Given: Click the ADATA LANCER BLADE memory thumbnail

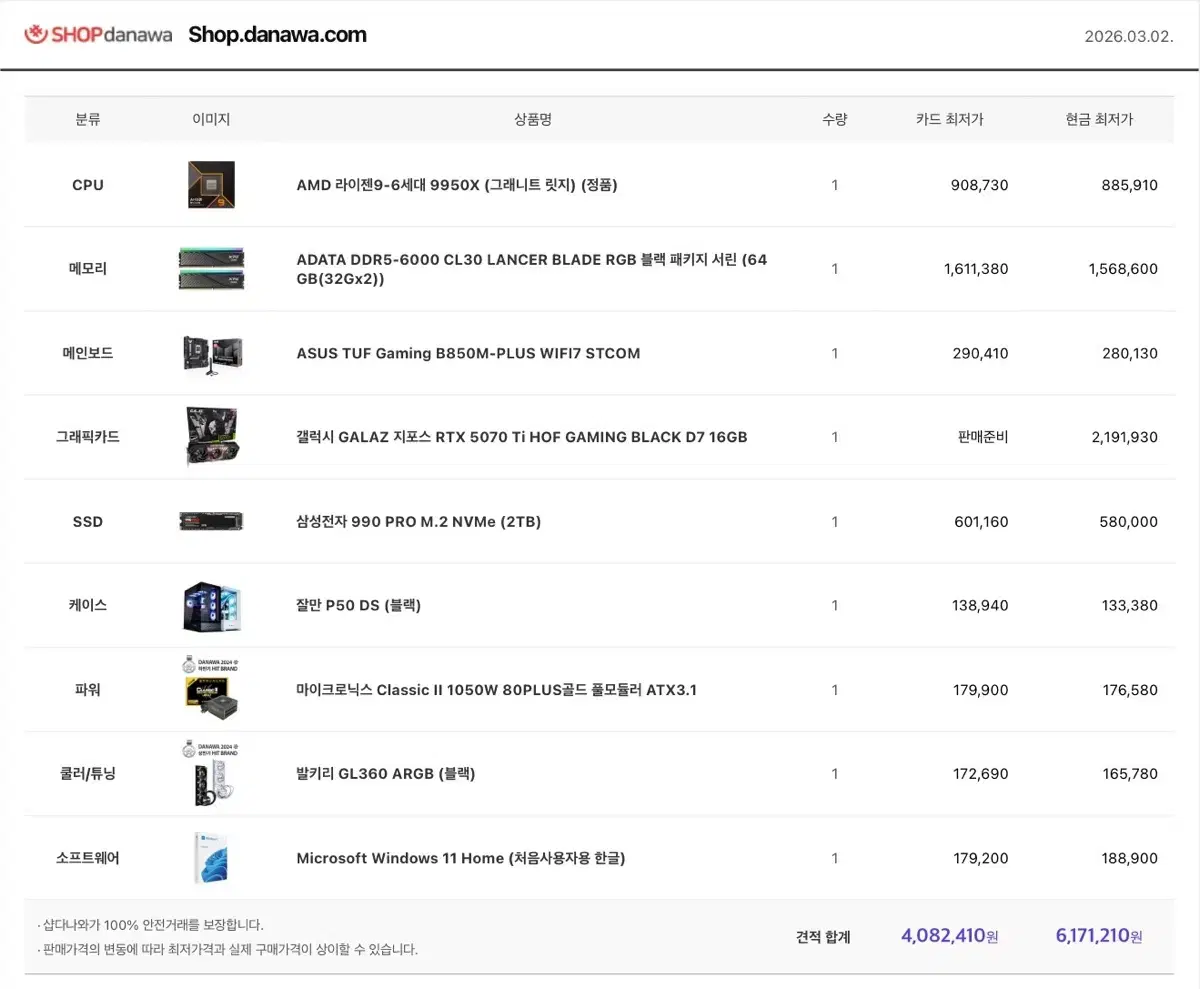Looking at the screenshot, I should coord(211,269).
